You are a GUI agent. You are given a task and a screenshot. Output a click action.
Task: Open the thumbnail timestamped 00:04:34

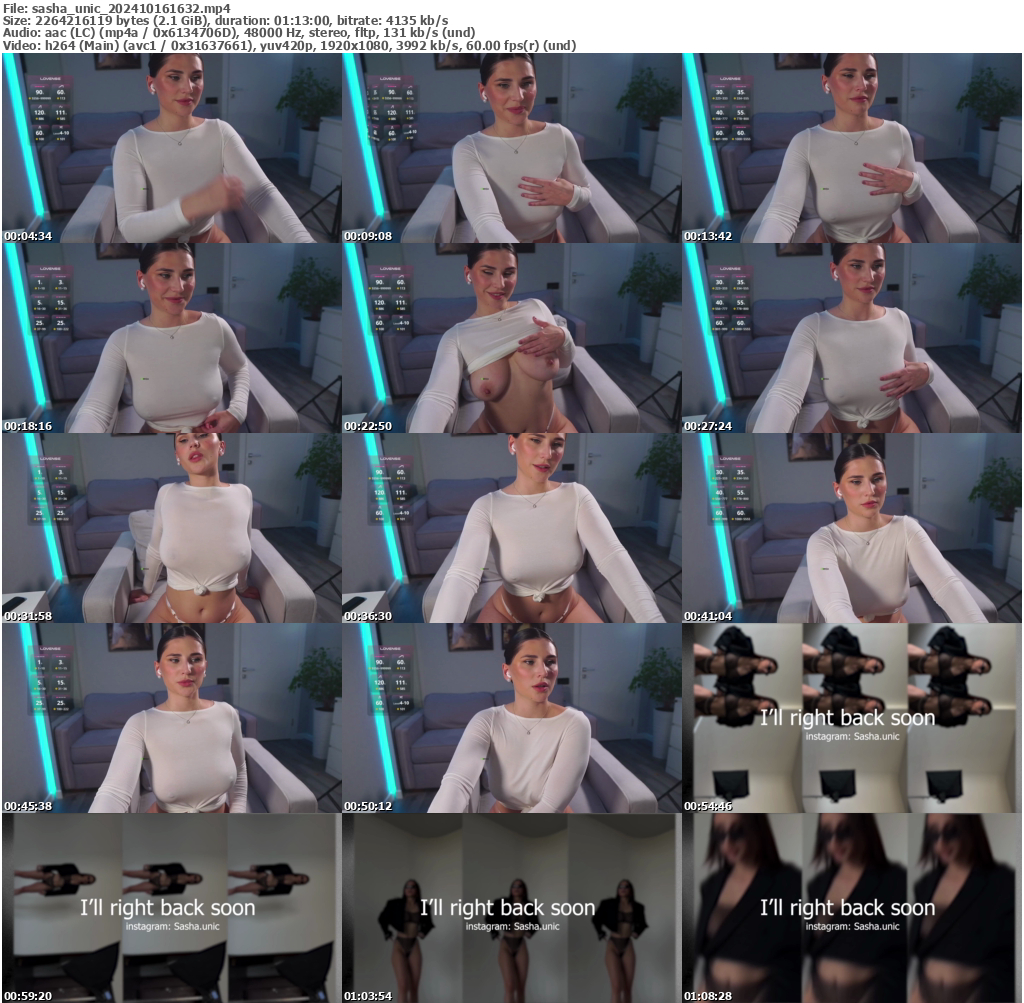click(x=171, y=148)
